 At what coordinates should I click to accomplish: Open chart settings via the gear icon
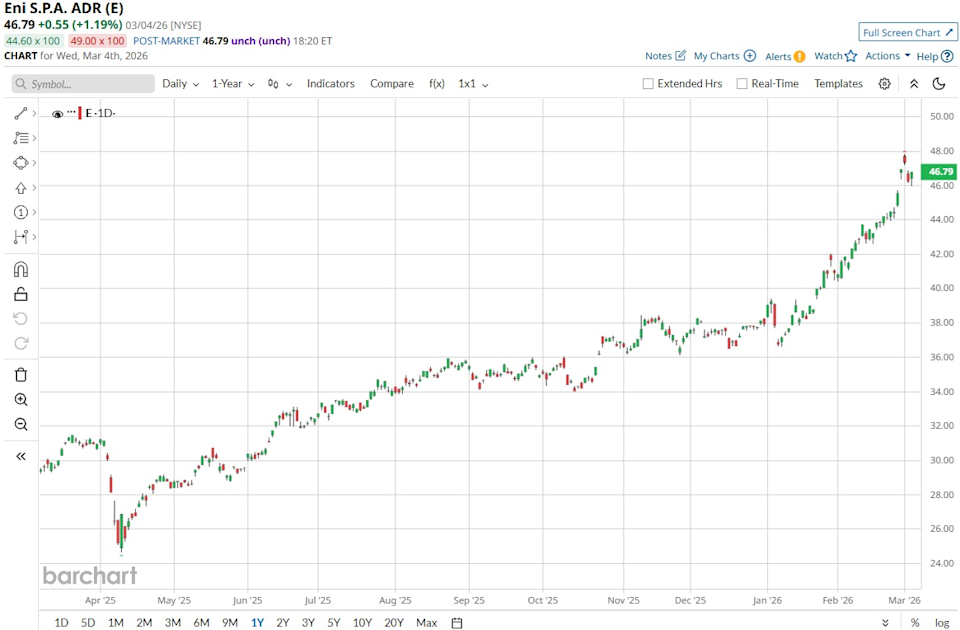click(x=884, y=84)
